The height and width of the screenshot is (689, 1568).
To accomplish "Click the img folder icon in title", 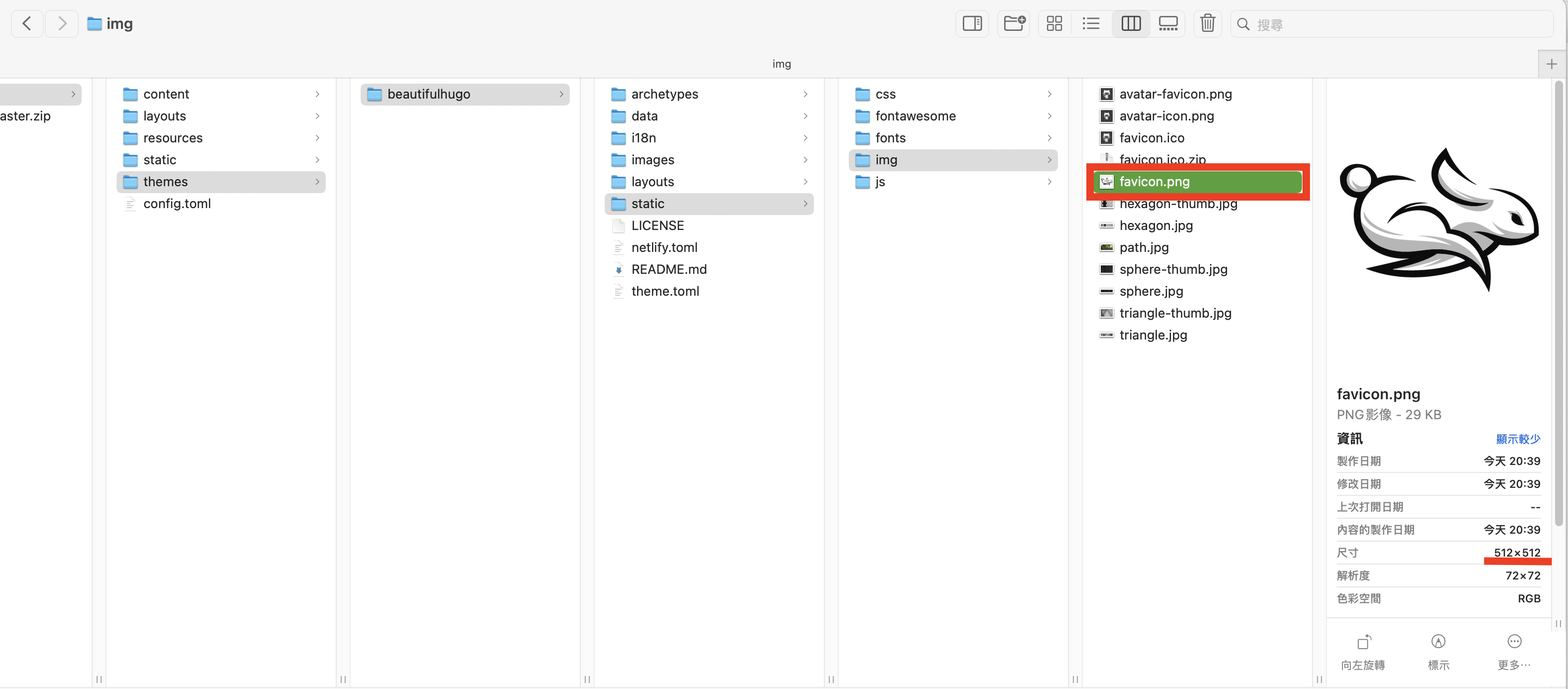I will (x=94, y=24).
